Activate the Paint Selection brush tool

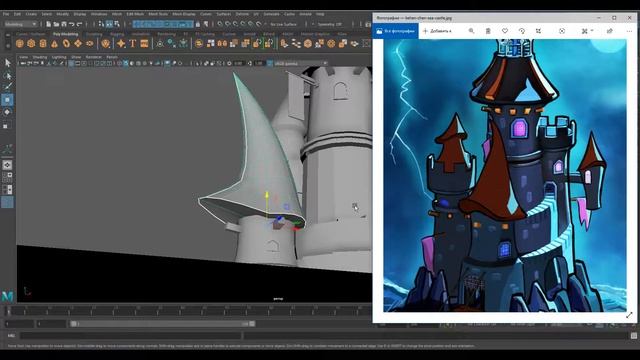[7, 87]
